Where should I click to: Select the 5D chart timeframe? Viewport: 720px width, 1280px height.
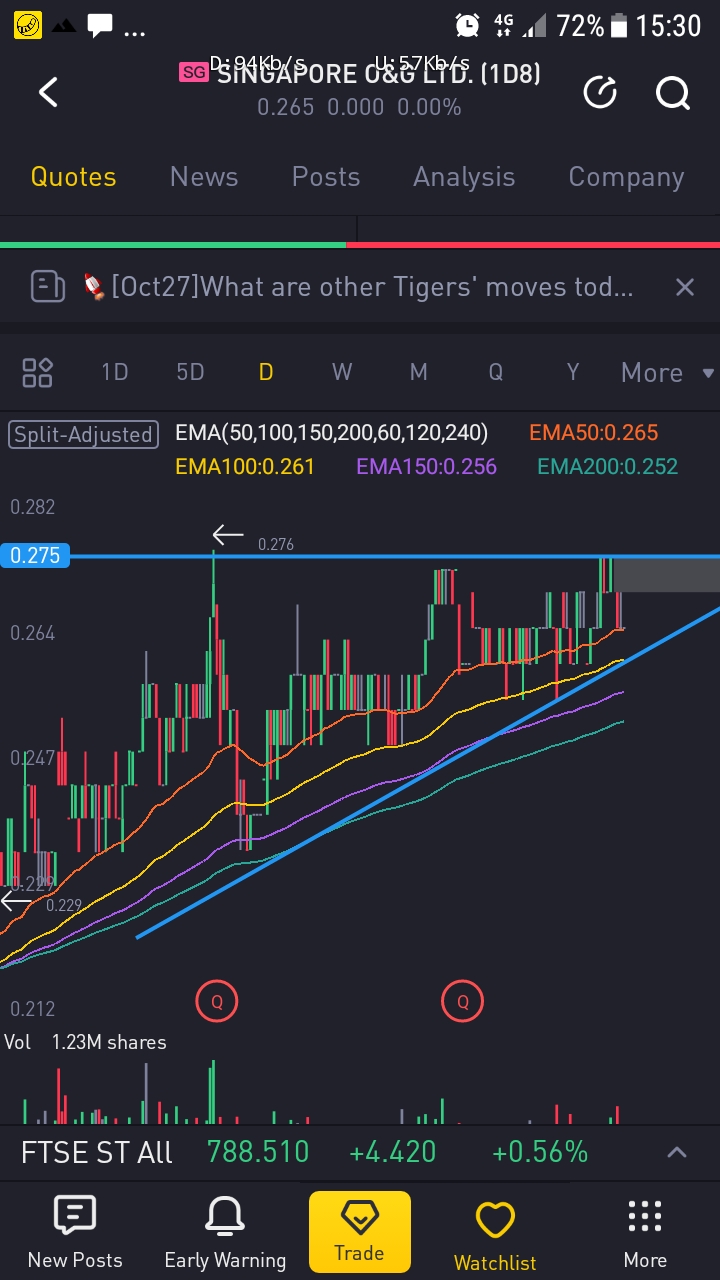point(190,372)
